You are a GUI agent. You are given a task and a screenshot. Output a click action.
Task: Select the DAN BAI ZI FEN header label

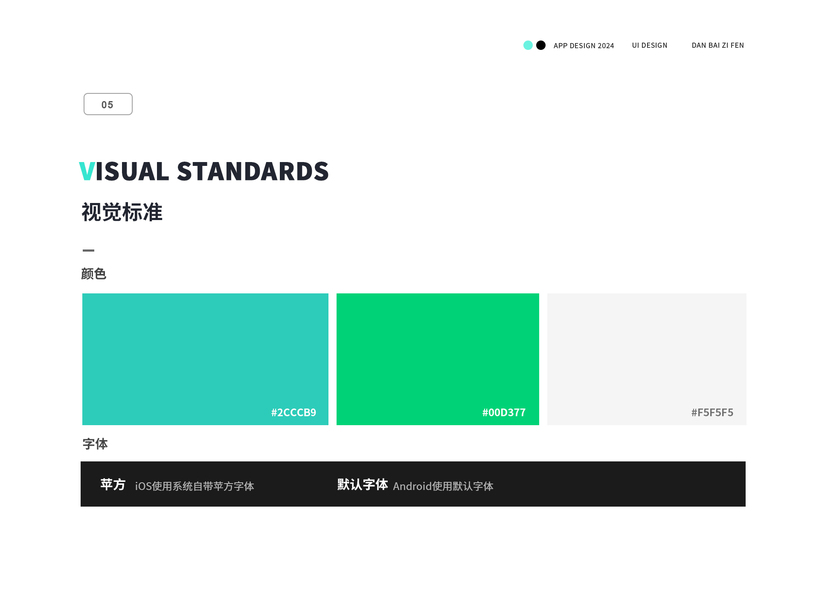[718, 45]
